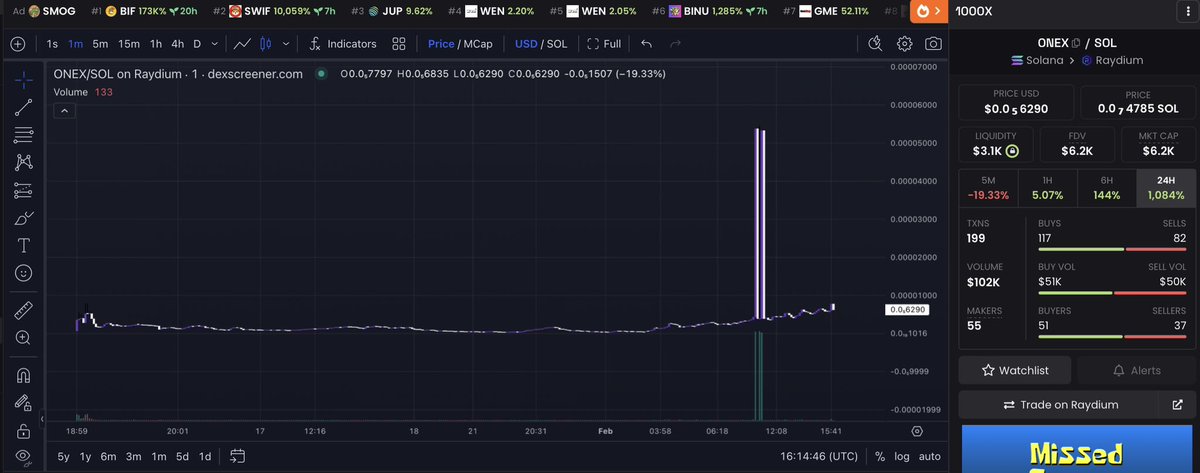Set chart range to 1y
Viewport: 1200px width, 473px height.
click(x=86, y=456)
